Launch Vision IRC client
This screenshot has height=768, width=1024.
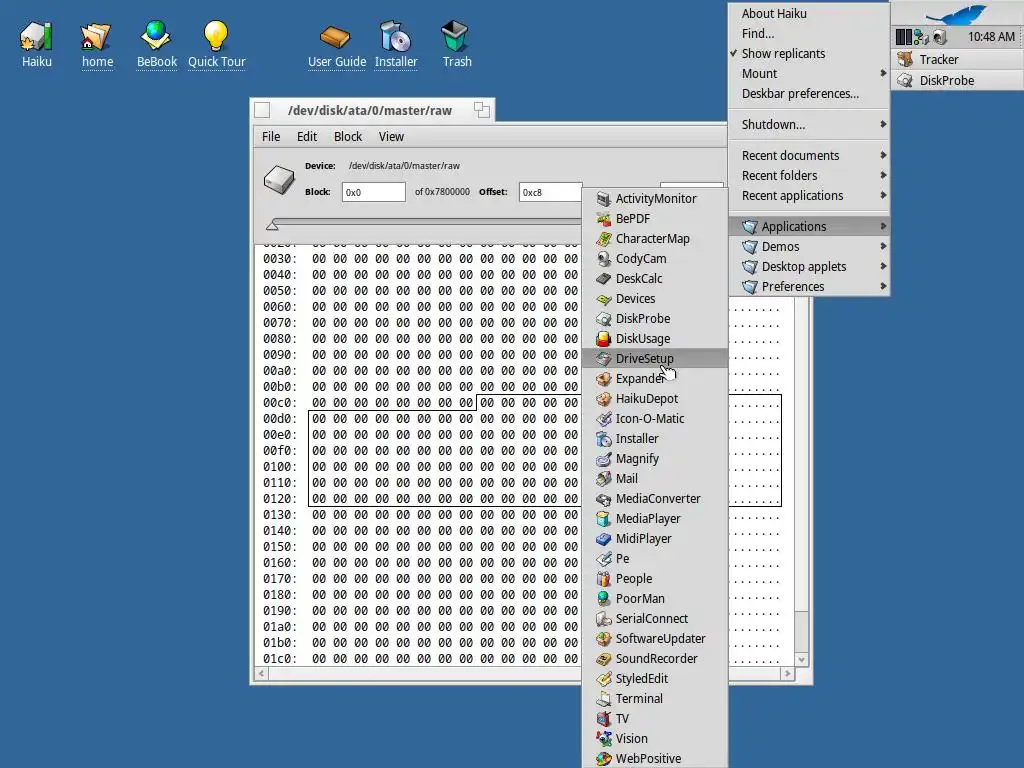(x=655, y=739)
